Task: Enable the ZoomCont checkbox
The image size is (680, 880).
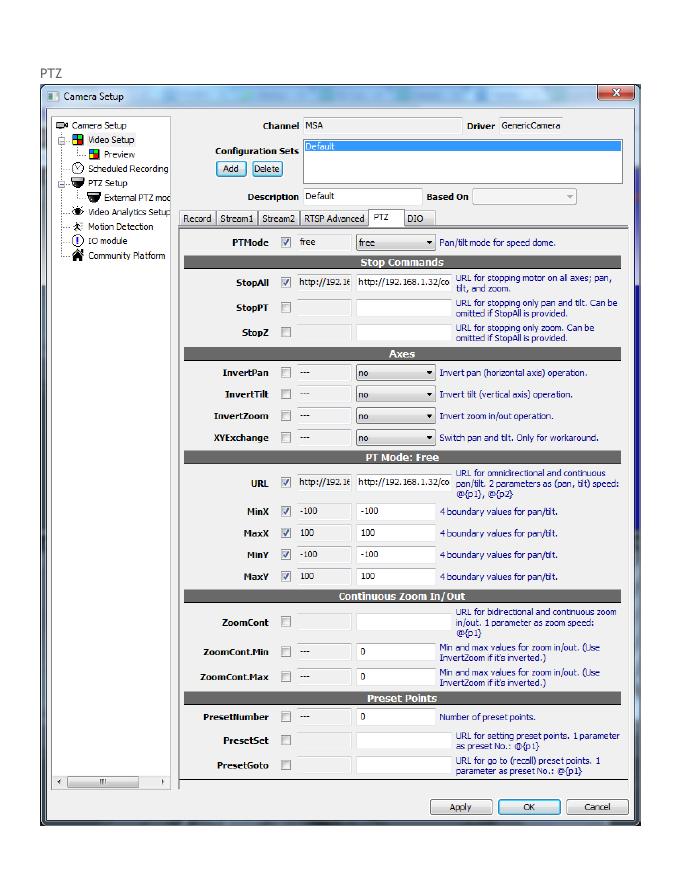Action: click(287, 622)
